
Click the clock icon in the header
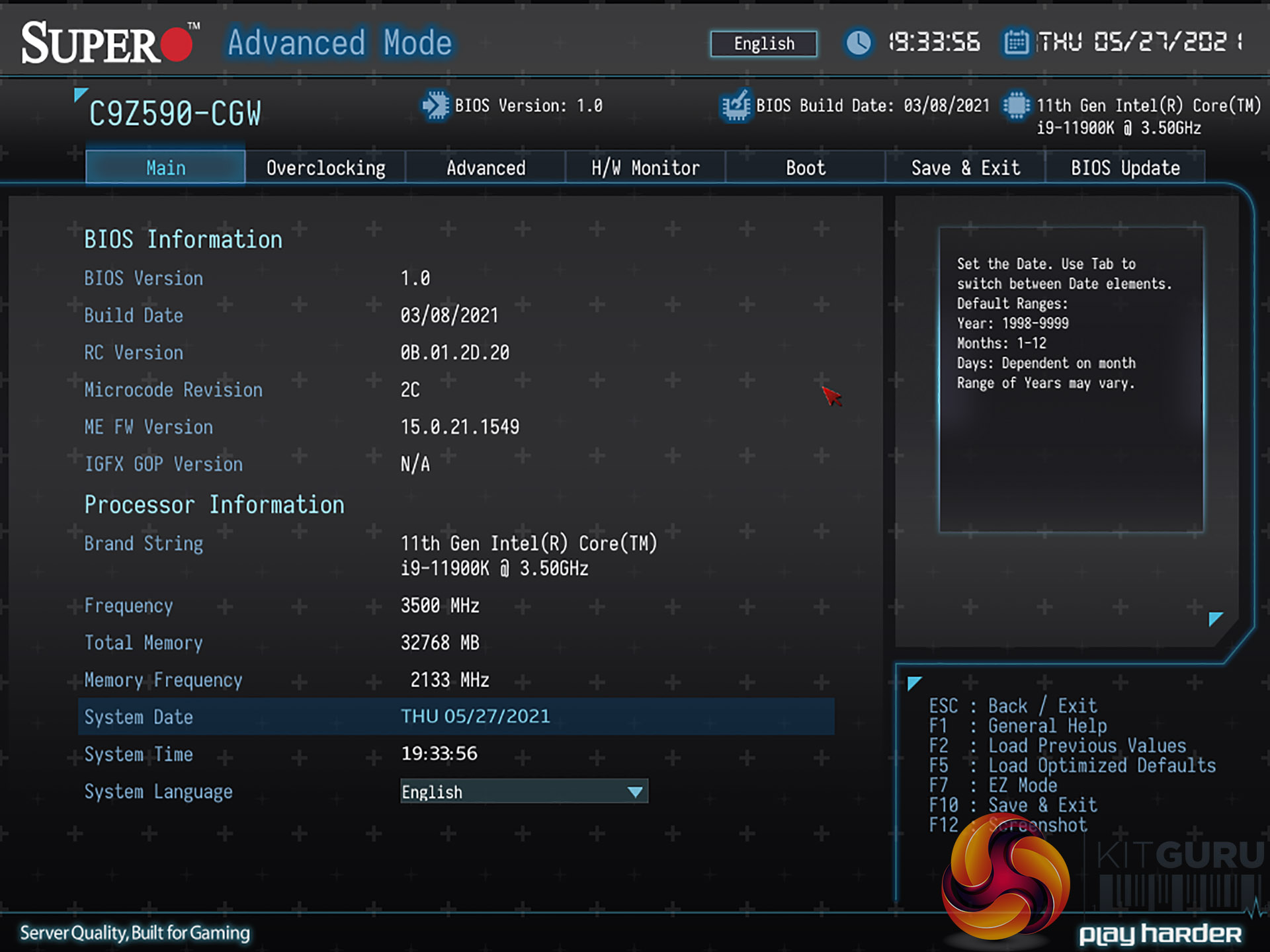859,43
